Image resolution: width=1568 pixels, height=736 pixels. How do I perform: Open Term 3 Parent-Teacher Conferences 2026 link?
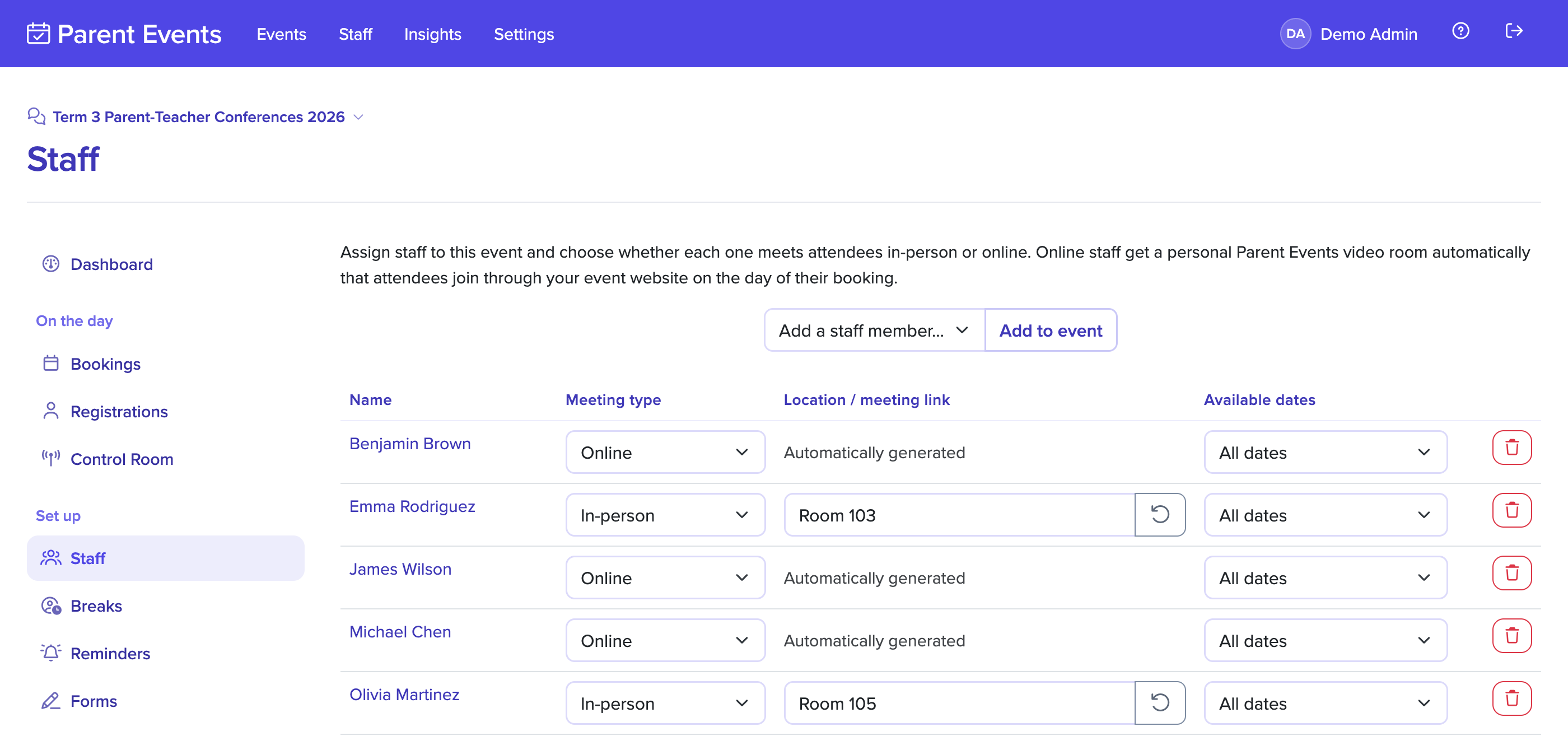tap(198, 117)
